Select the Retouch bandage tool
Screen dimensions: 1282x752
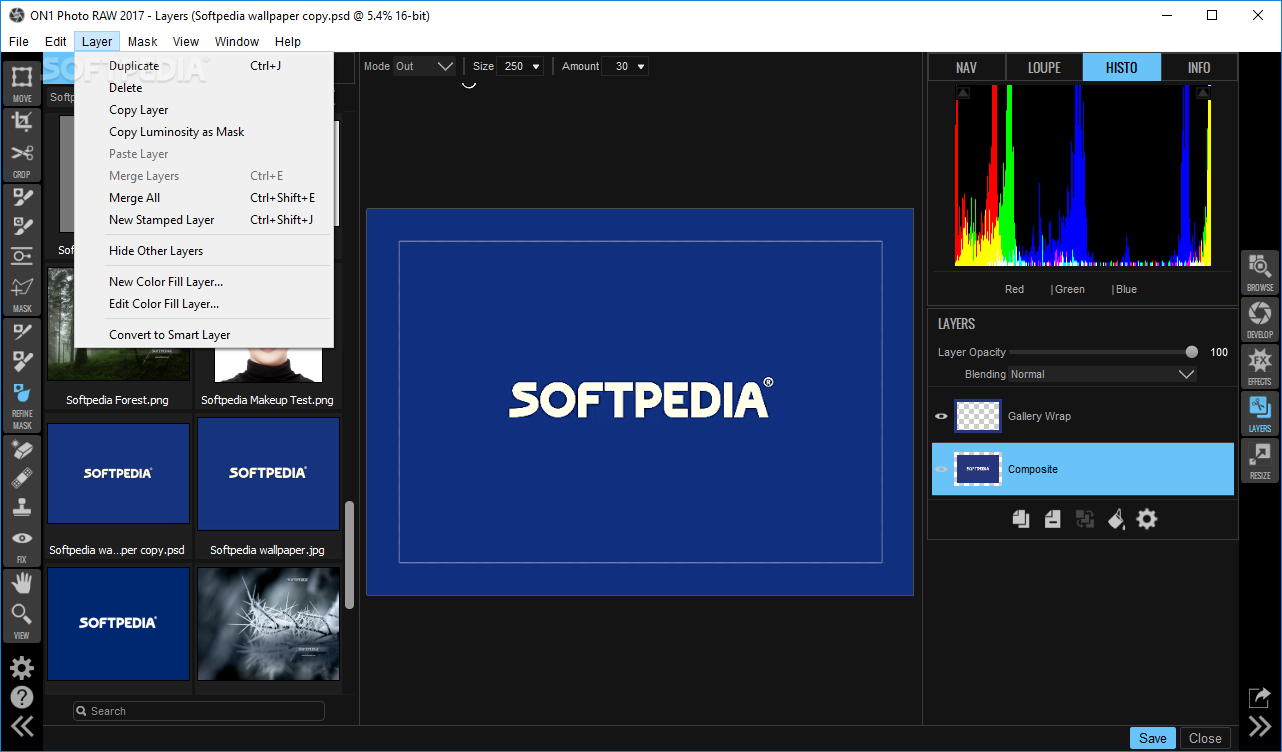(x=22, y=478)
